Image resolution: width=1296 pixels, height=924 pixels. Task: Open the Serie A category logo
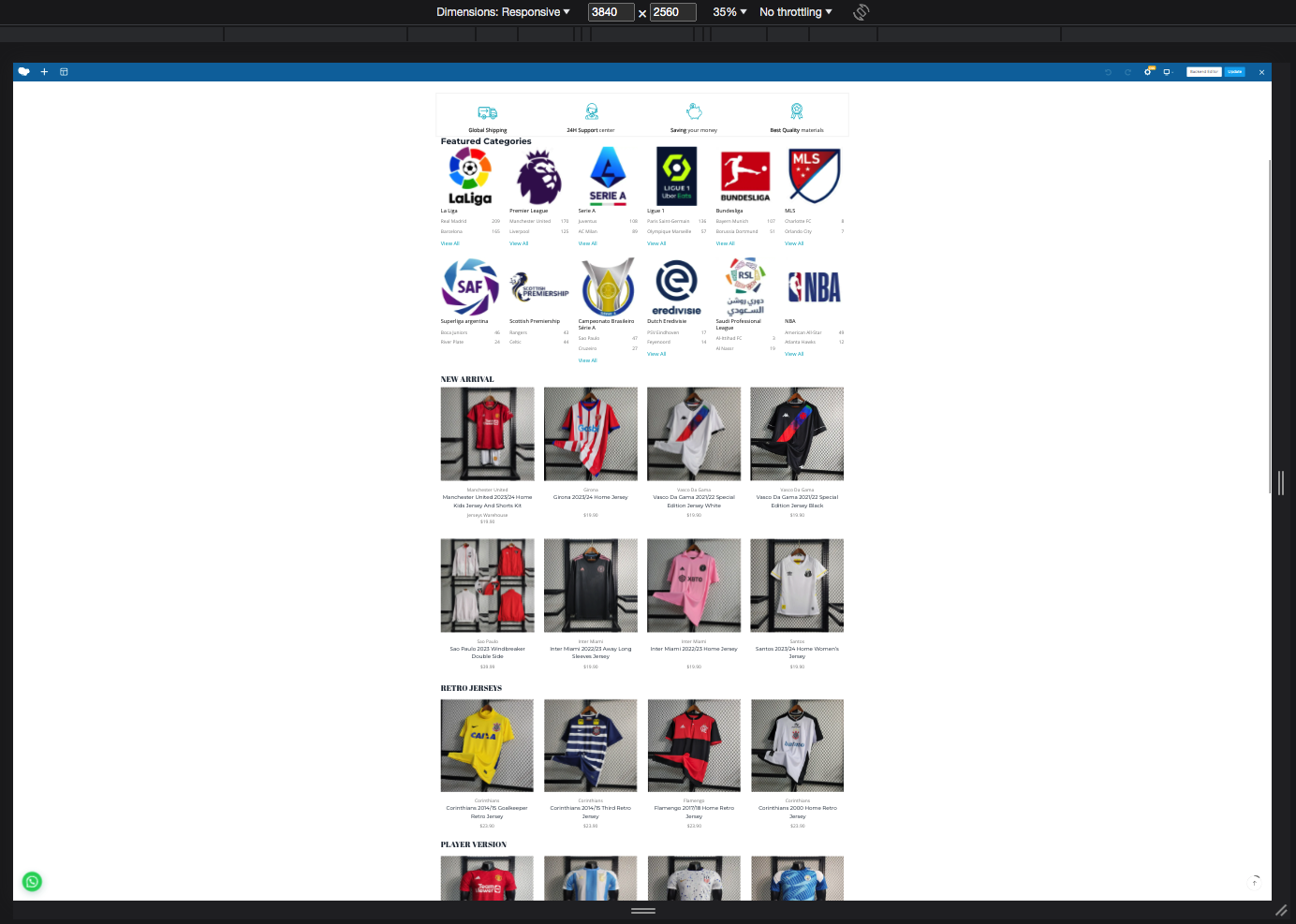[x=608, y=176]
